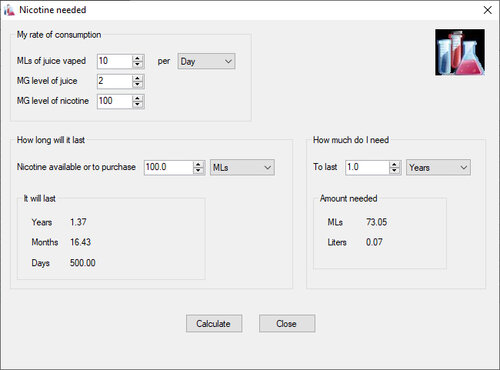This screenshot has height=370, width=500.
Task: Click the 'MG level of juice' label
Action: point(47,81)
